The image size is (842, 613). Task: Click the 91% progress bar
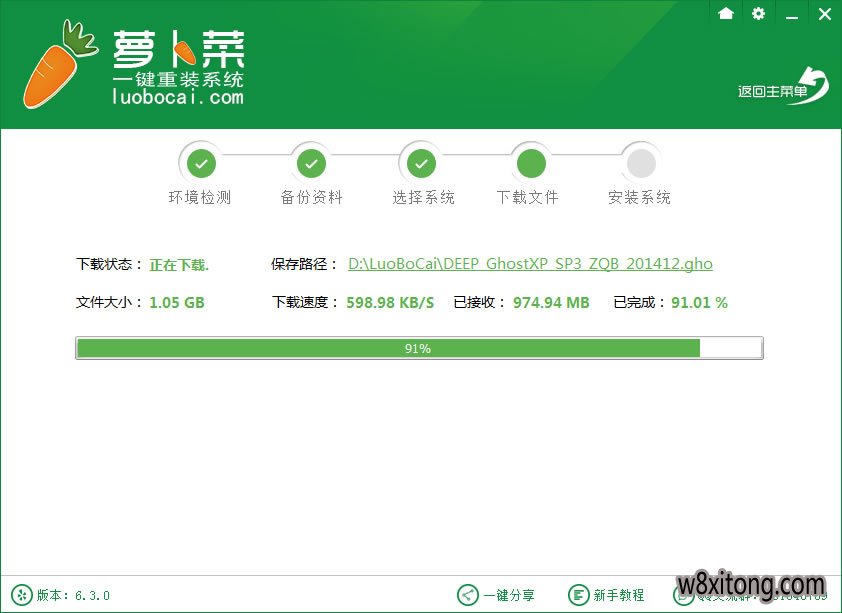coord(419,348)
